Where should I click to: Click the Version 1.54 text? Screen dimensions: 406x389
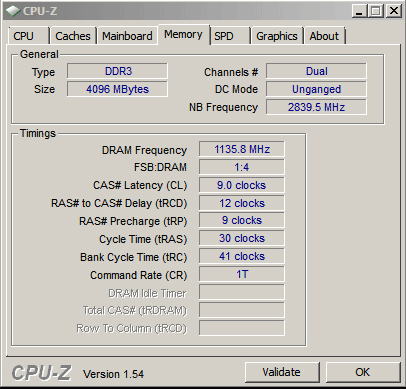tap(113, 374)
